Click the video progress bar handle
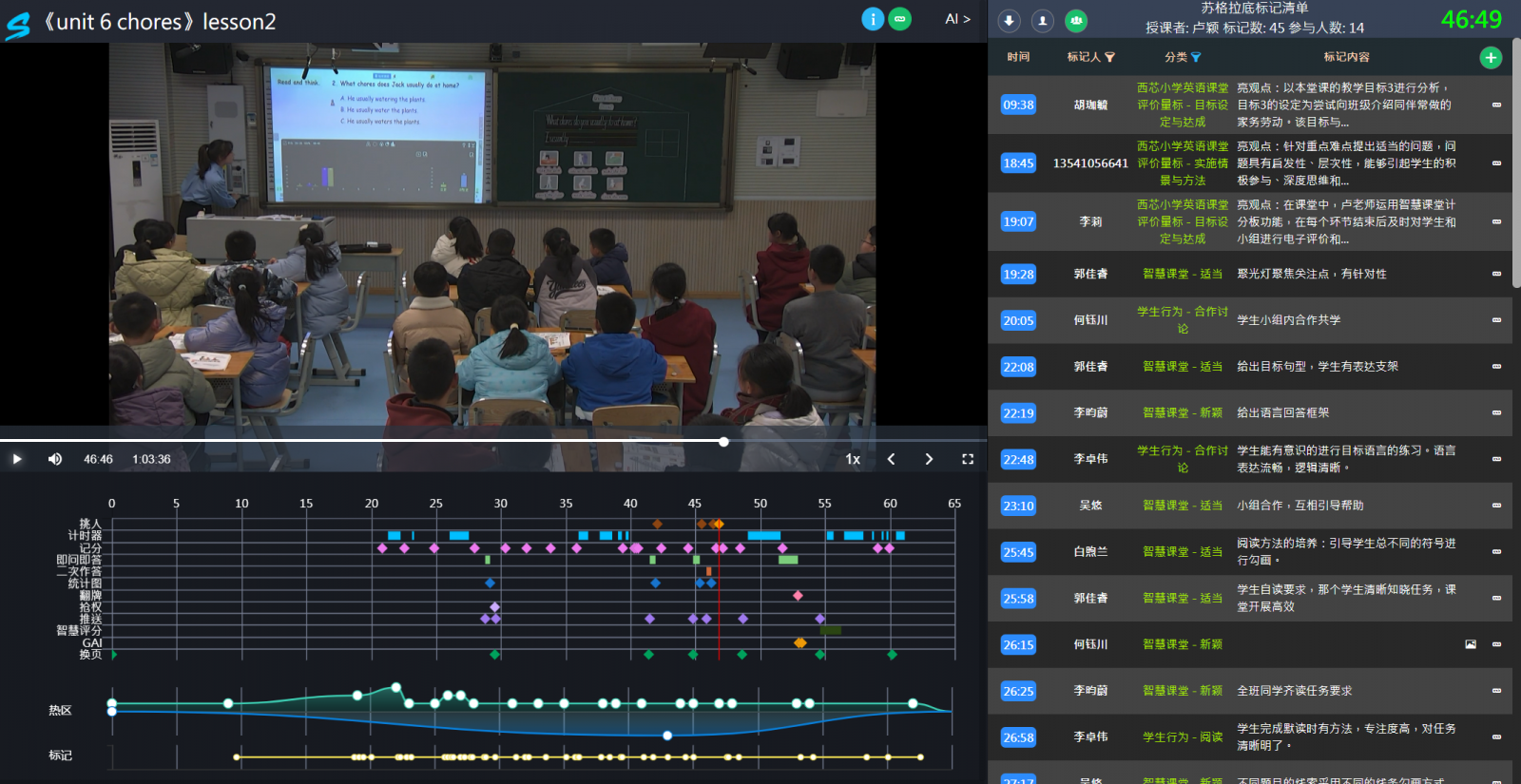1521x784 pixels. coord(723,442)
